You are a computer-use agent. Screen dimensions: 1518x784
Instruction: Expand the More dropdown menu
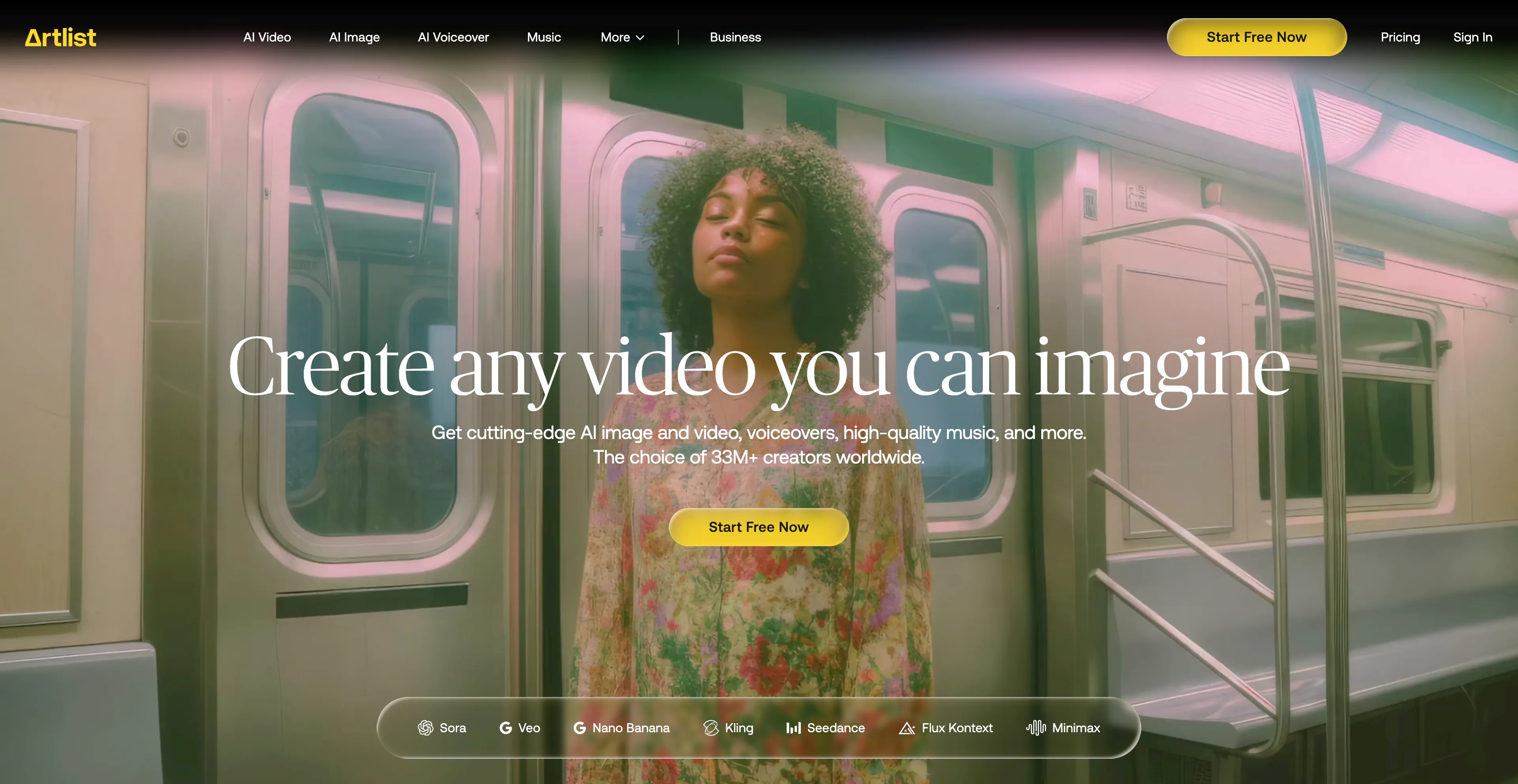click(615, 37)
